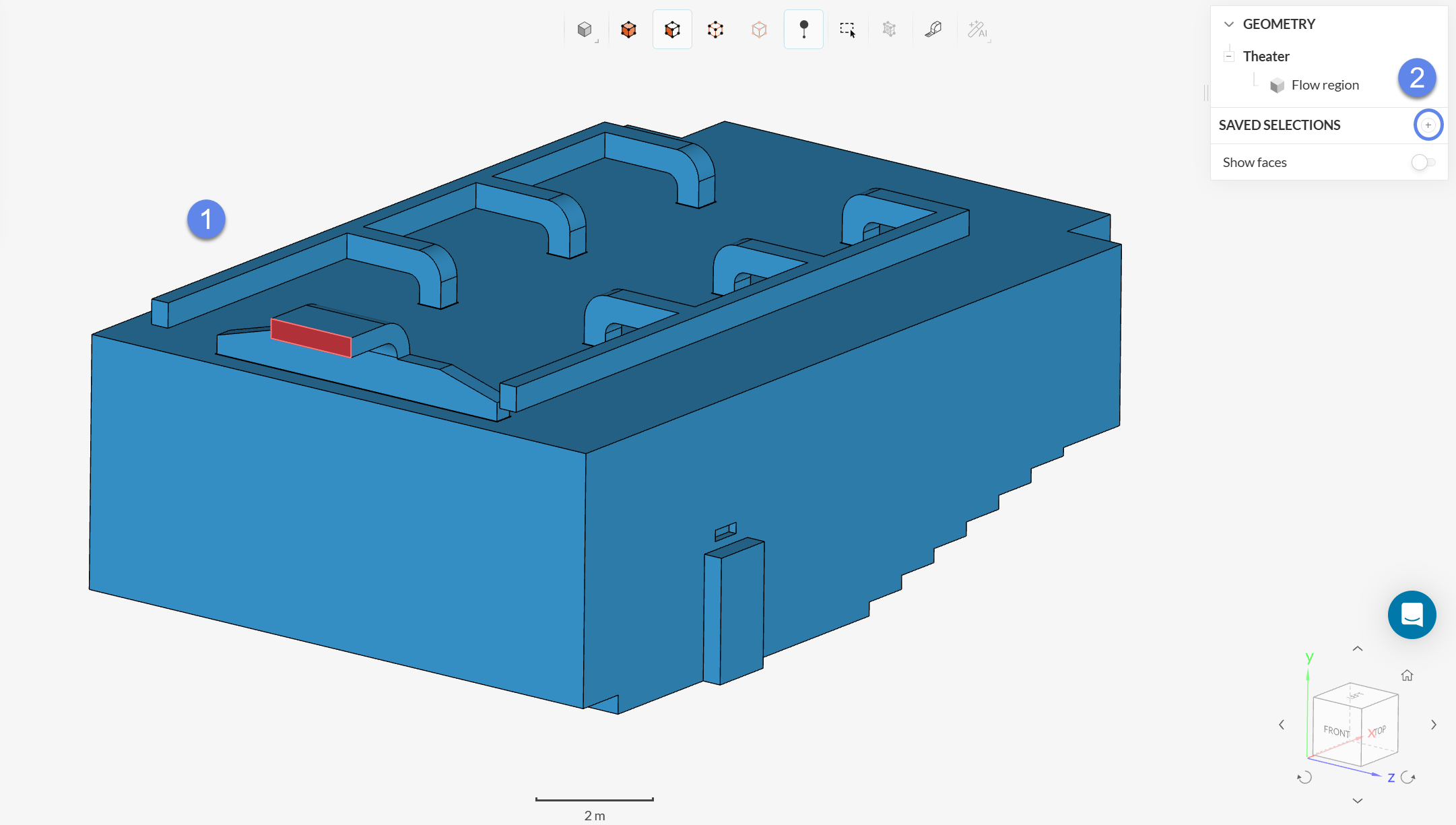The height and width of the screenshot is (825, 1456).
Task: Activate volume selection mode icon
Action: tap(628, 30)
